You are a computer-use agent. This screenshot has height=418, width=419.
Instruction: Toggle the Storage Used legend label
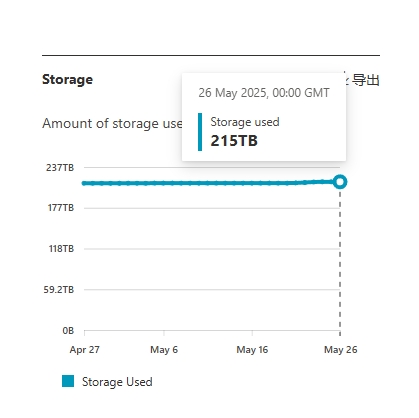[117, 382]
